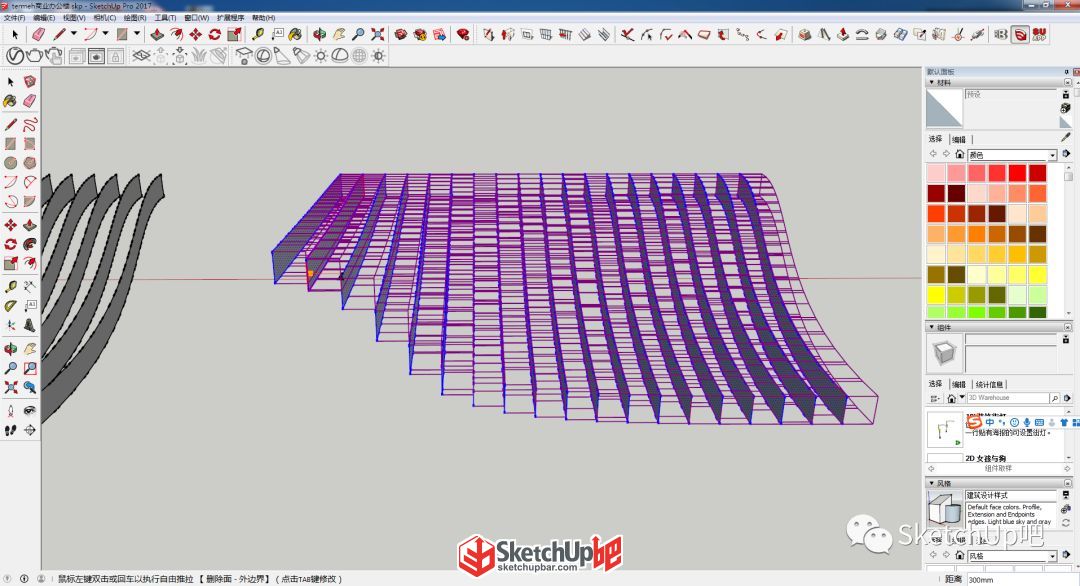Open the Window menu
The image size is (1080, 586).
point(197,18)
